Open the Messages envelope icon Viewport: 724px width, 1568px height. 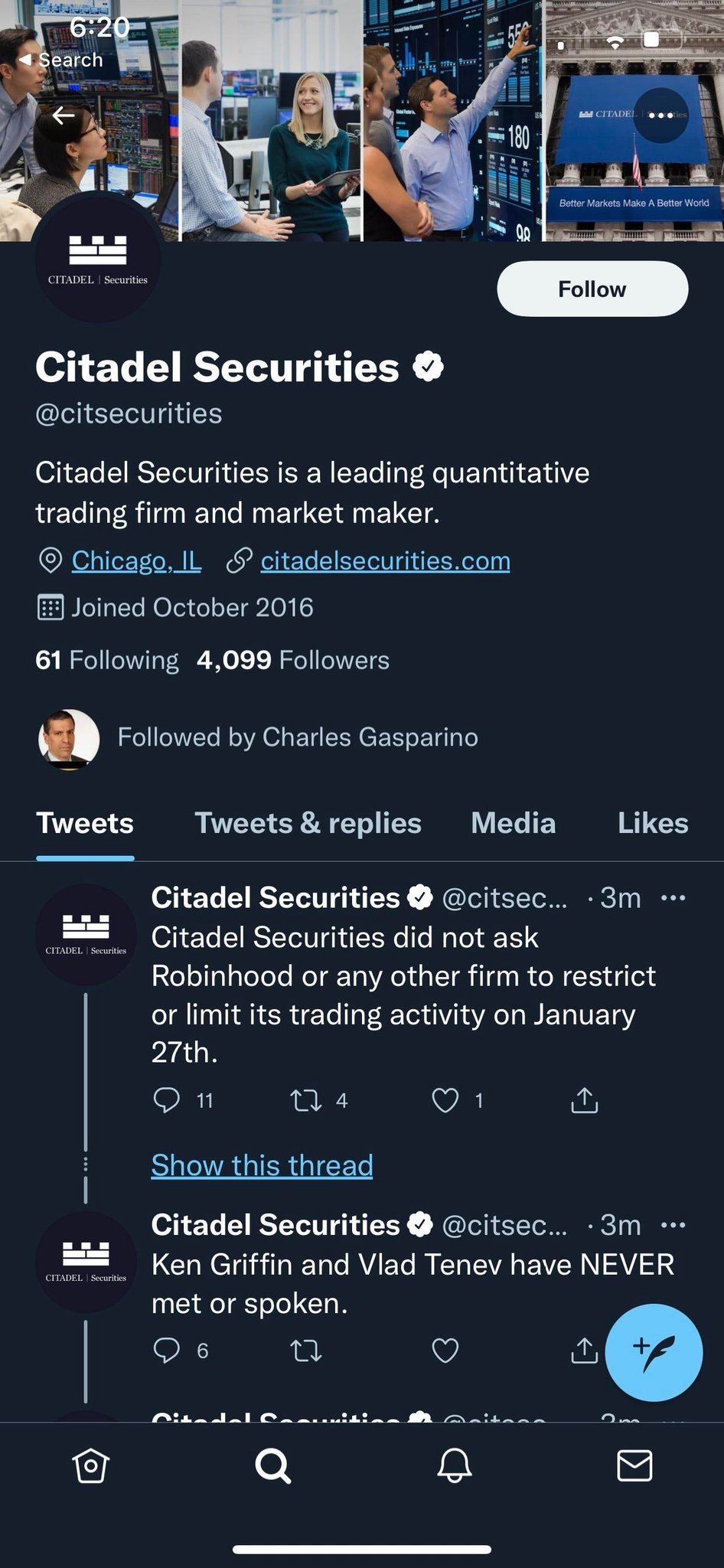[x=634, y=1466]
